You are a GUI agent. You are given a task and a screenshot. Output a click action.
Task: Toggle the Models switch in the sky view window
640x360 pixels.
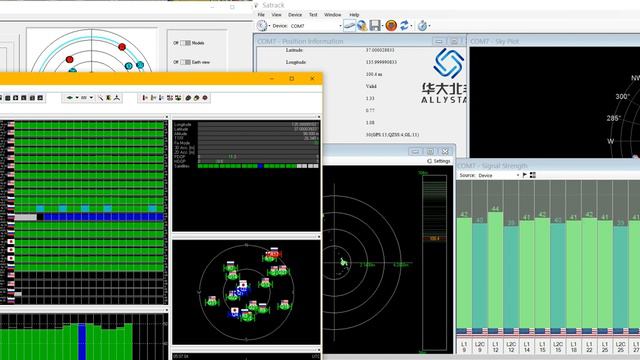186,43
